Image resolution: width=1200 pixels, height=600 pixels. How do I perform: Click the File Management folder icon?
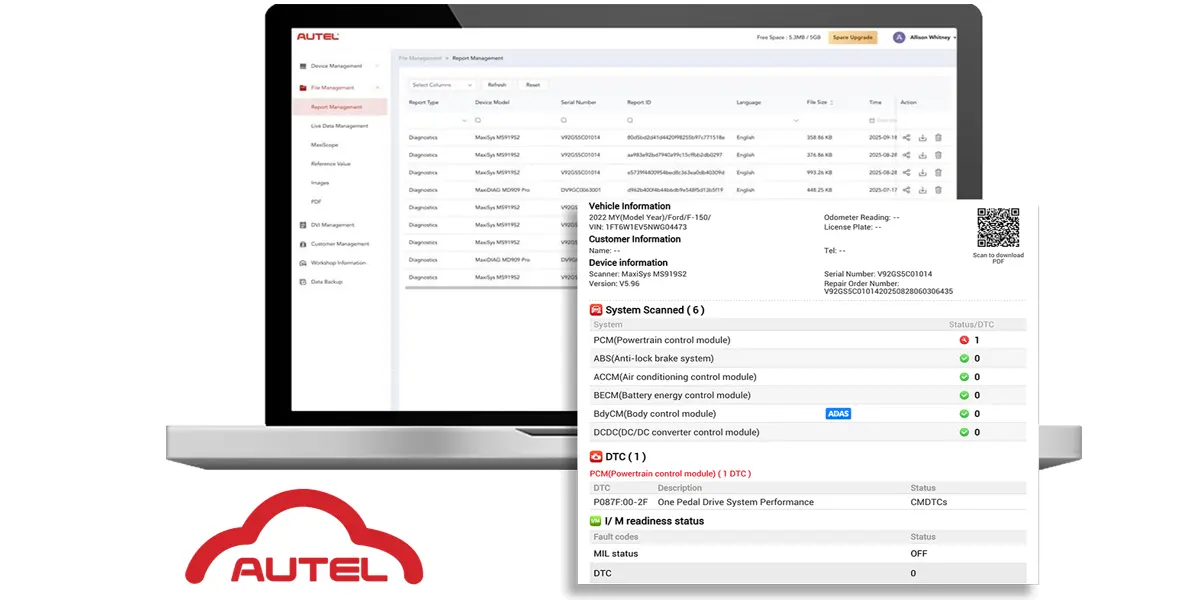pyautogui.click(x=302, y=88)
